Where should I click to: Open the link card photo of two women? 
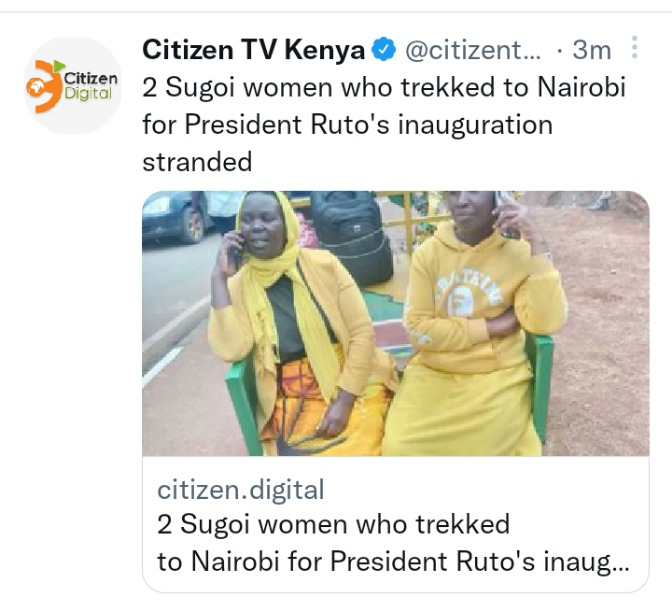click(x=396, y=324)
